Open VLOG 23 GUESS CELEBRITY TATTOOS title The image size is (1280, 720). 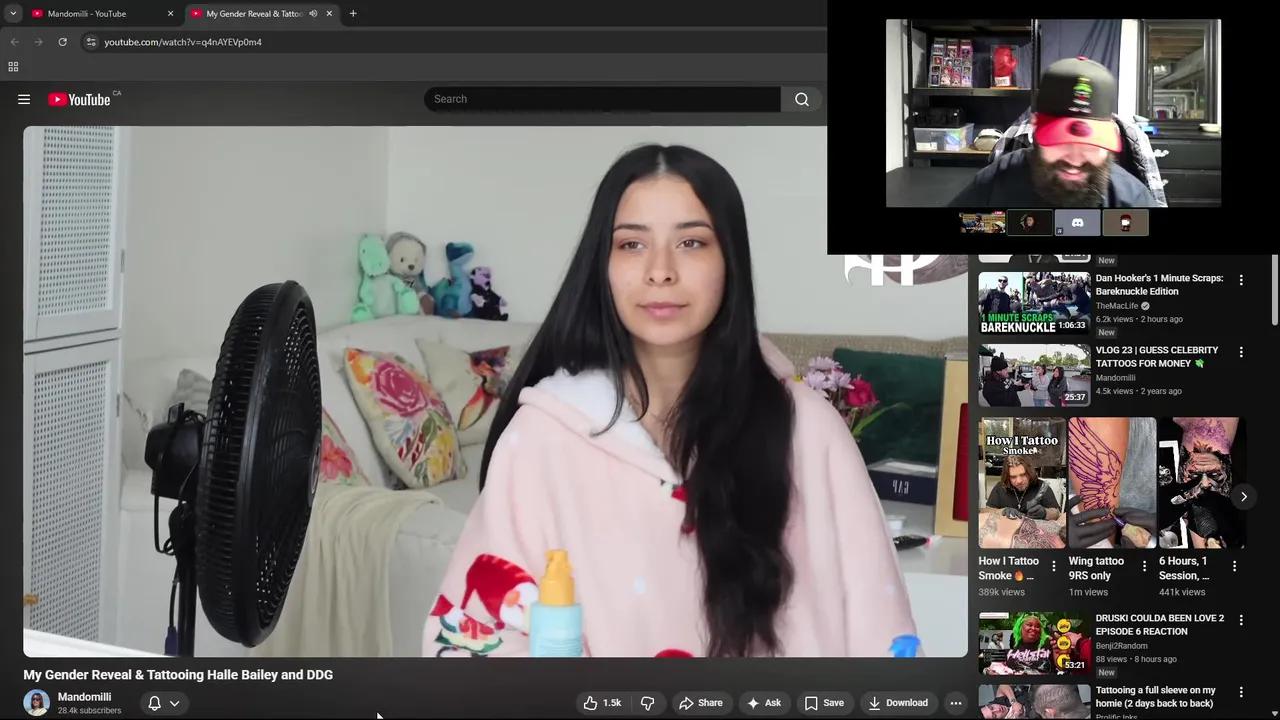pyautogui.click(x=1157, y=357)
